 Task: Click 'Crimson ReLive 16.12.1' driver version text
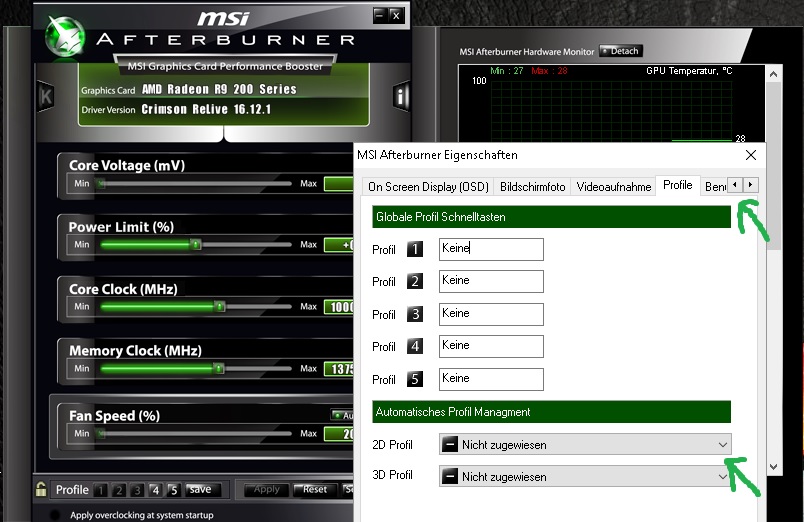[x=206, y=109]
